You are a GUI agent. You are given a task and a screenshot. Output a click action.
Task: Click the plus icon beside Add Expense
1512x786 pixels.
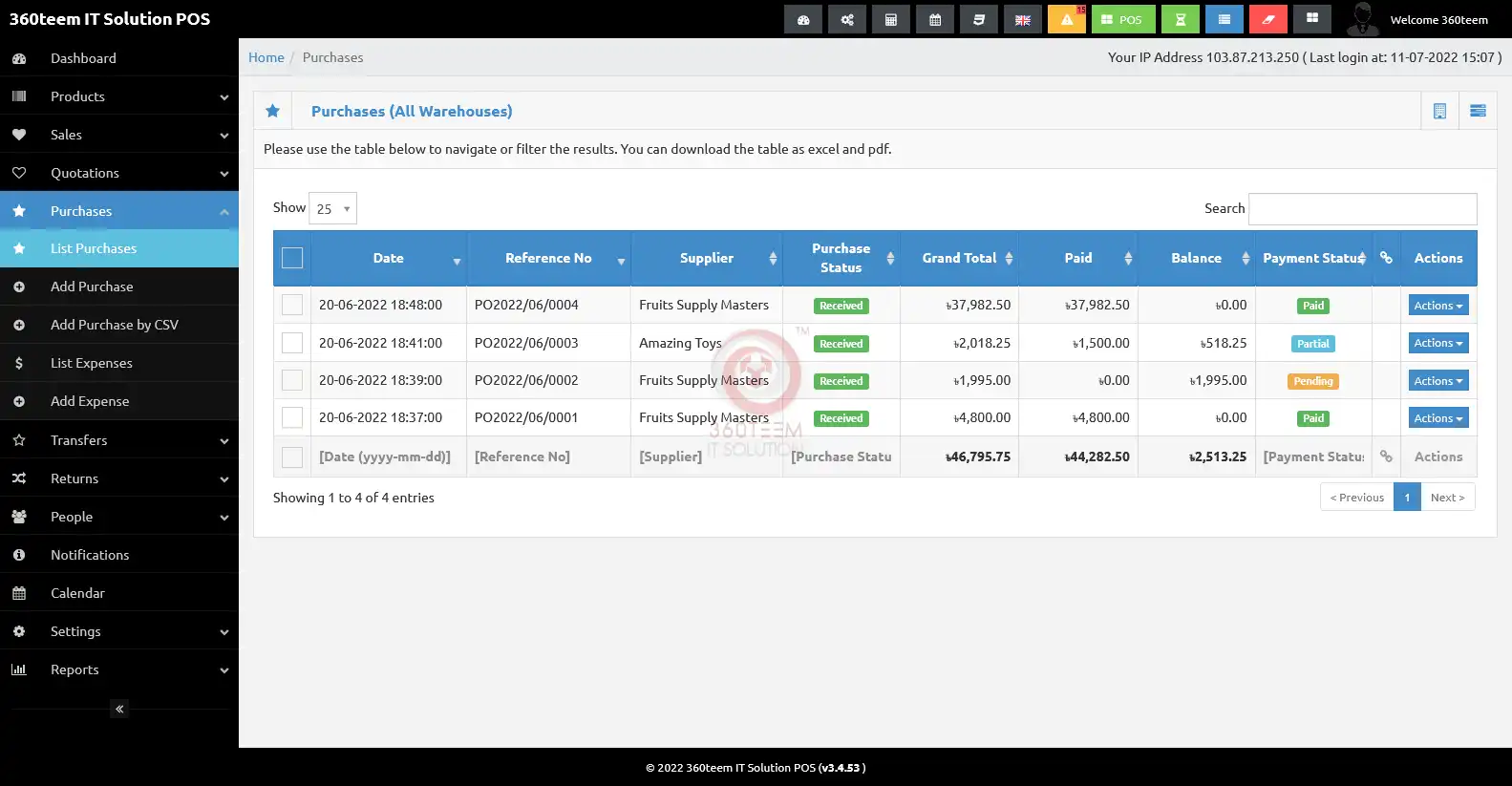pos(19,401)
